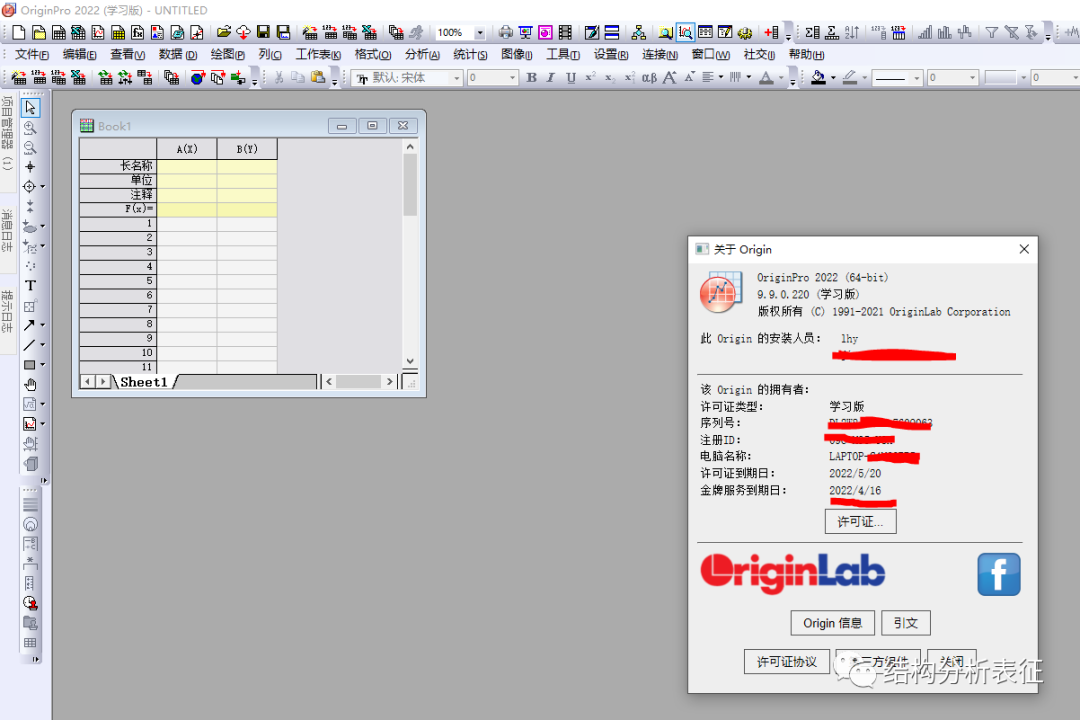Toggle Underline formatting
1080x720 pixels.
click(570, 78)
